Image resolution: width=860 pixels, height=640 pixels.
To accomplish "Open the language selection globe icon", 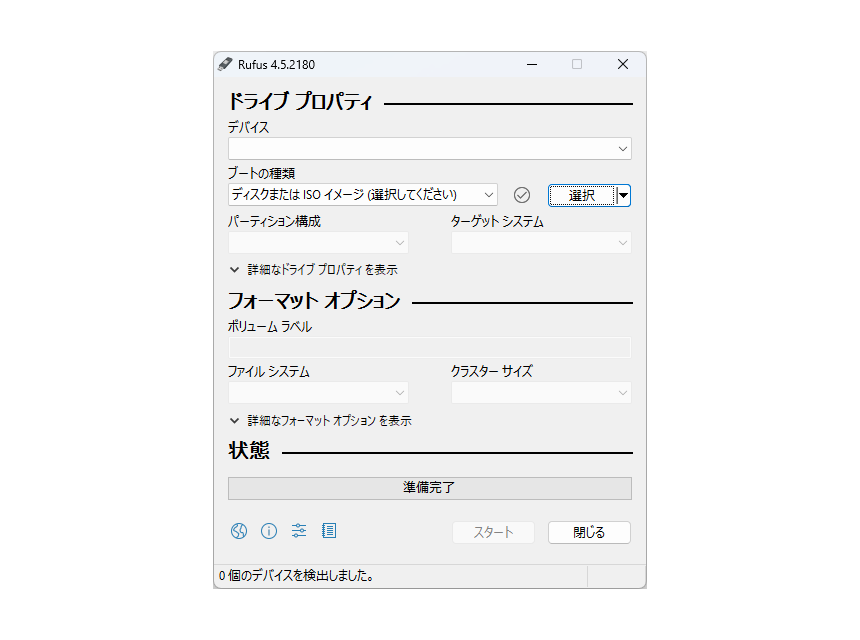I will click(x=239, y=531).
